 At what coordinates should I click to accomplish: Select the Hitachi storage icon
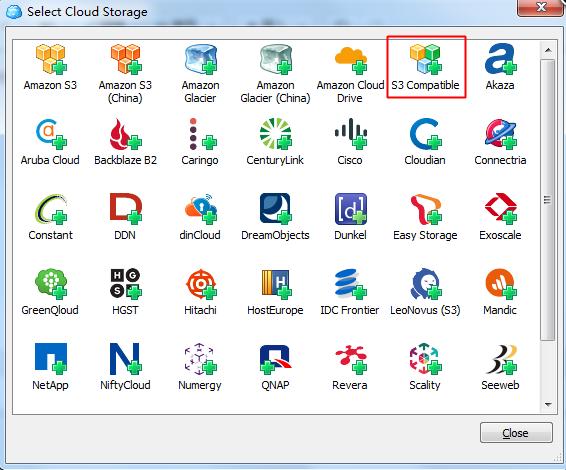(201, 284)
